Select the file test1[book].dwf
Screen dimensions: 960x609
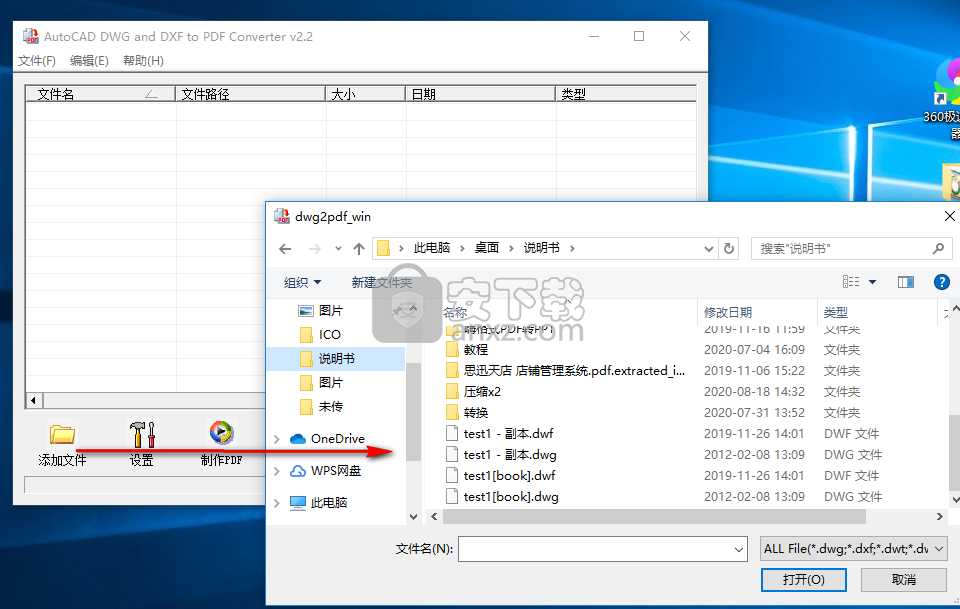point(509,476)
